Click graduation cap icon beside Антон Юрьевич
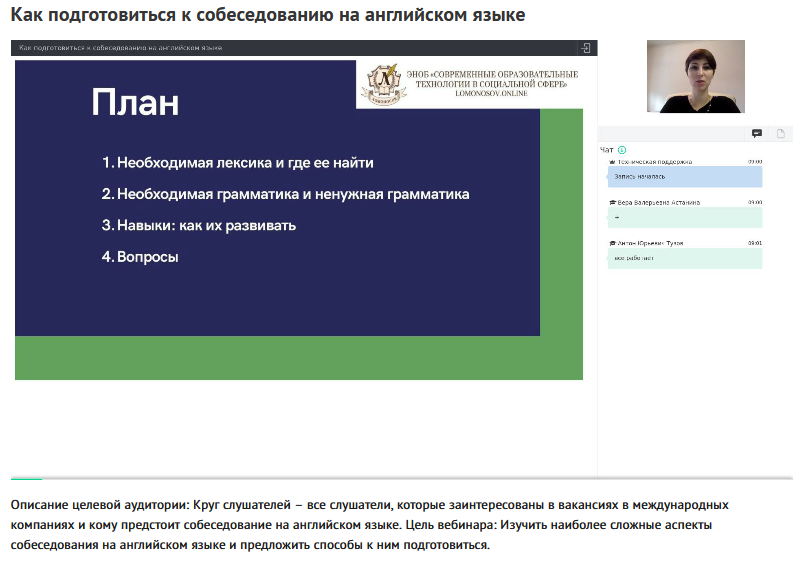Viewport: 801px width, 563px height. pos(611,243)
